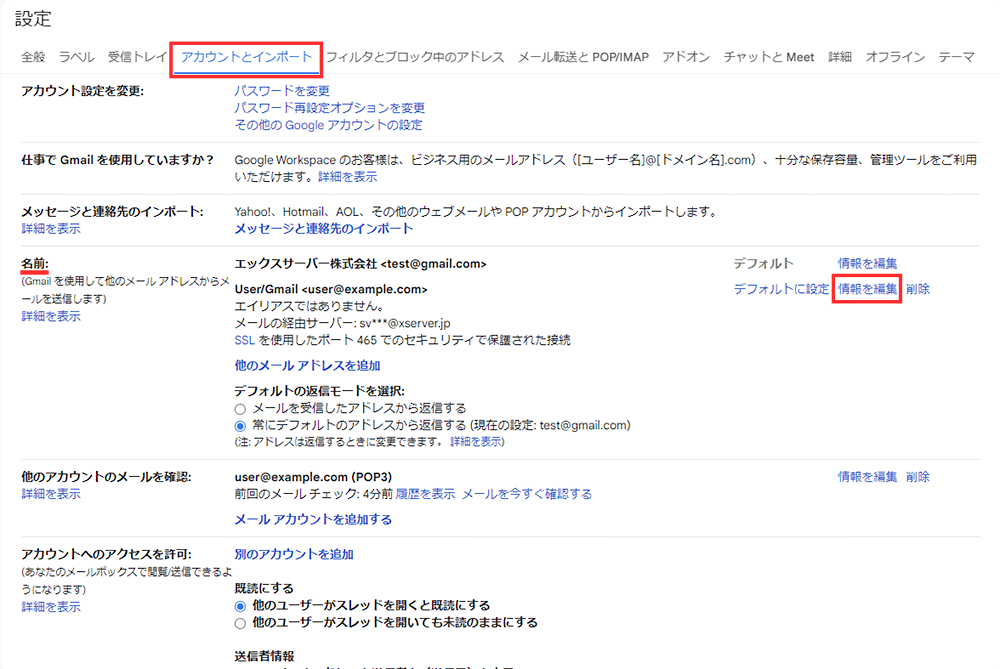Open the オフライン settings tab

(894, 58)
